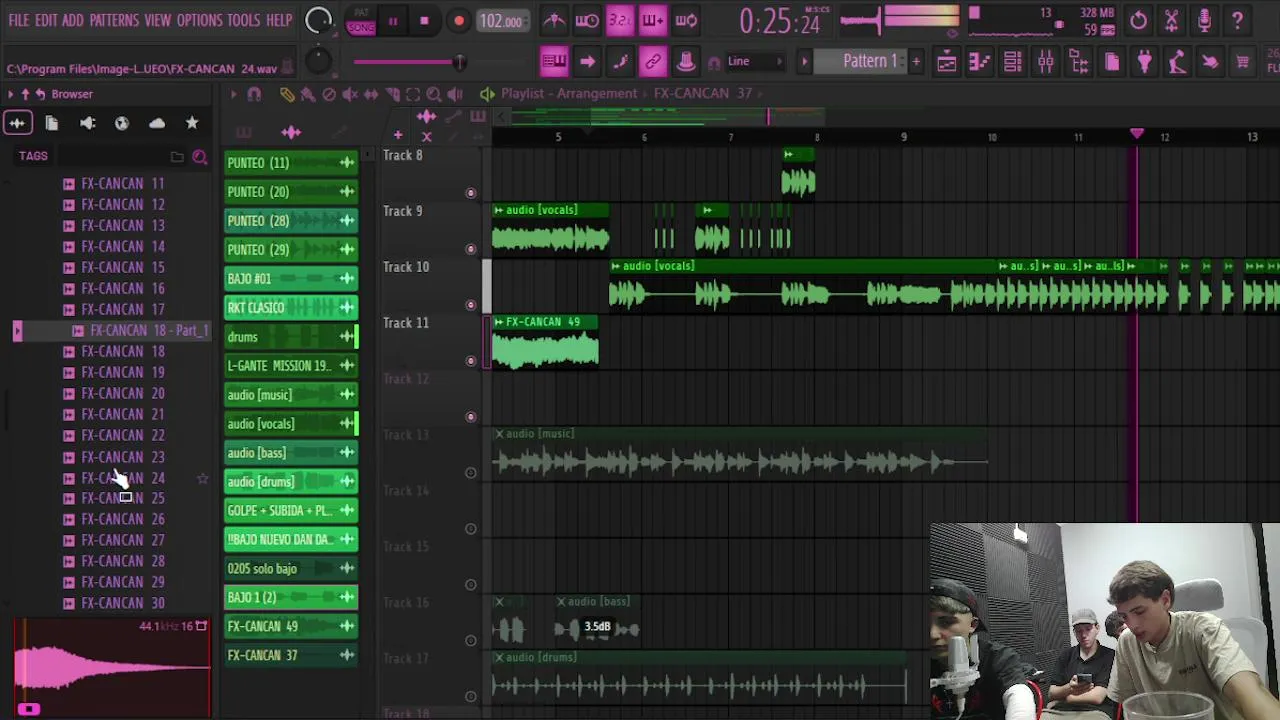
Task: Click the undo history icon
Action: tap(1138, 20)
